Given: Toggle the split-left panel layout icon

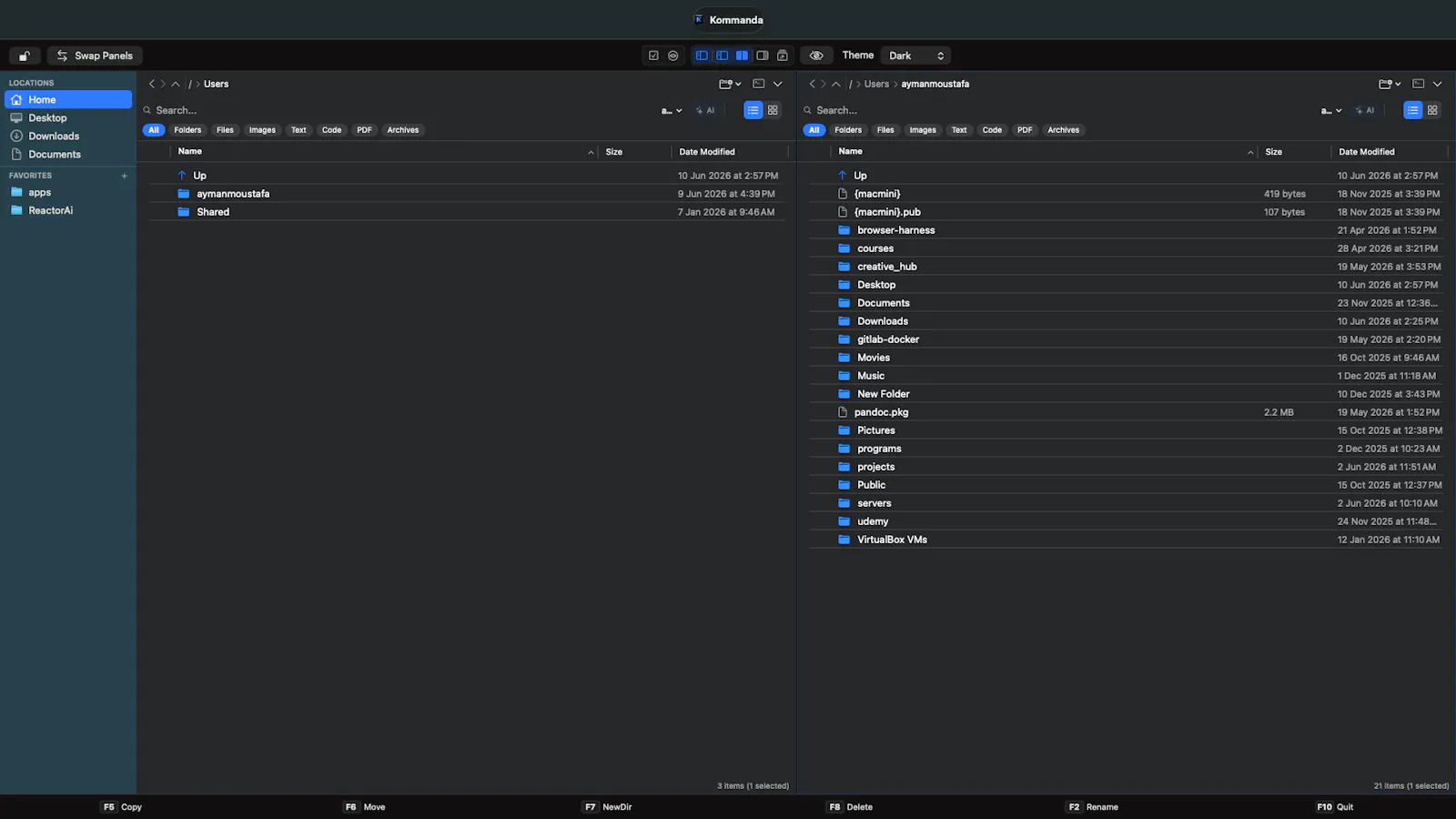Looking at the screenshot, I should [723, 56].
